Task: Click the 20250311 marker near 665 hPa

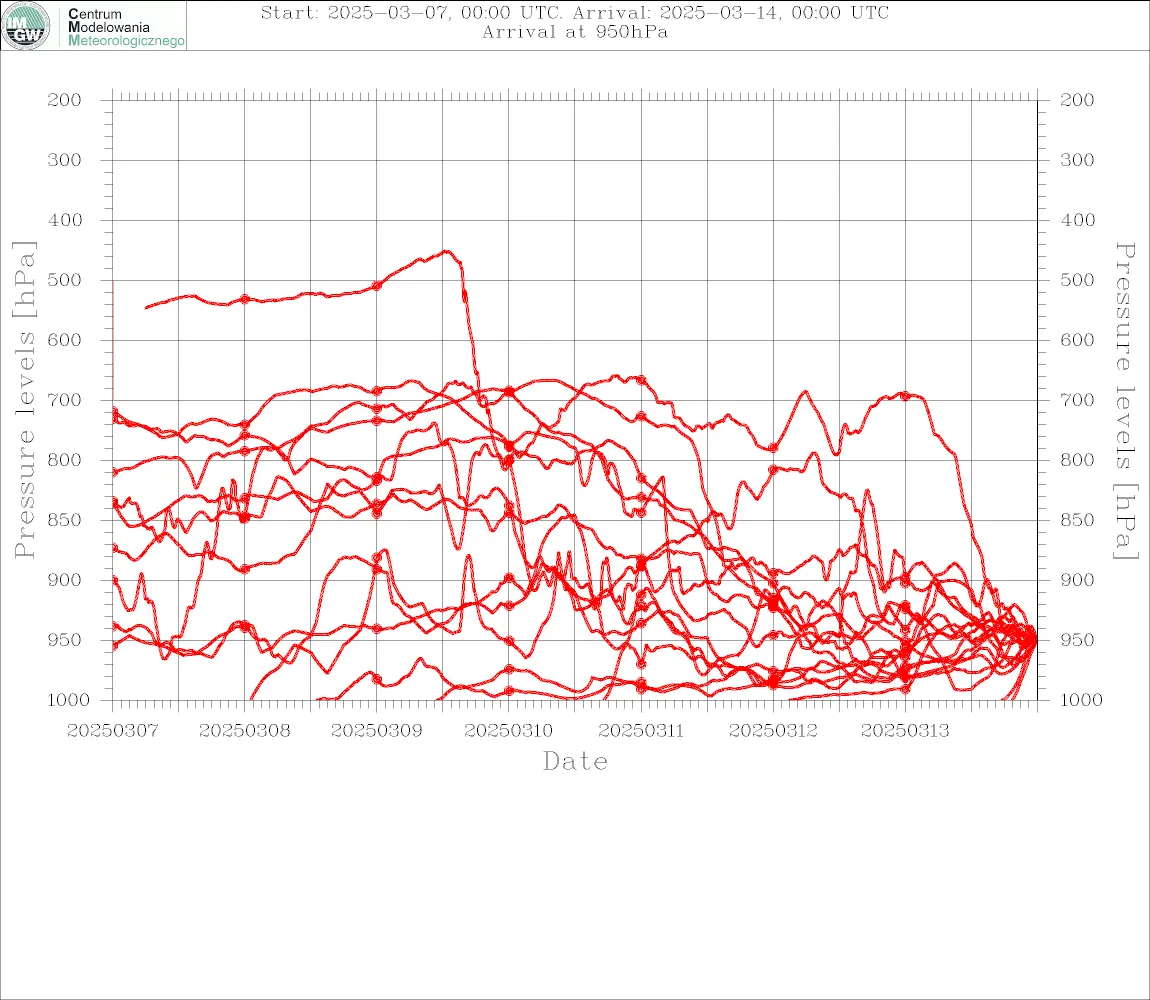Action: 641,380
